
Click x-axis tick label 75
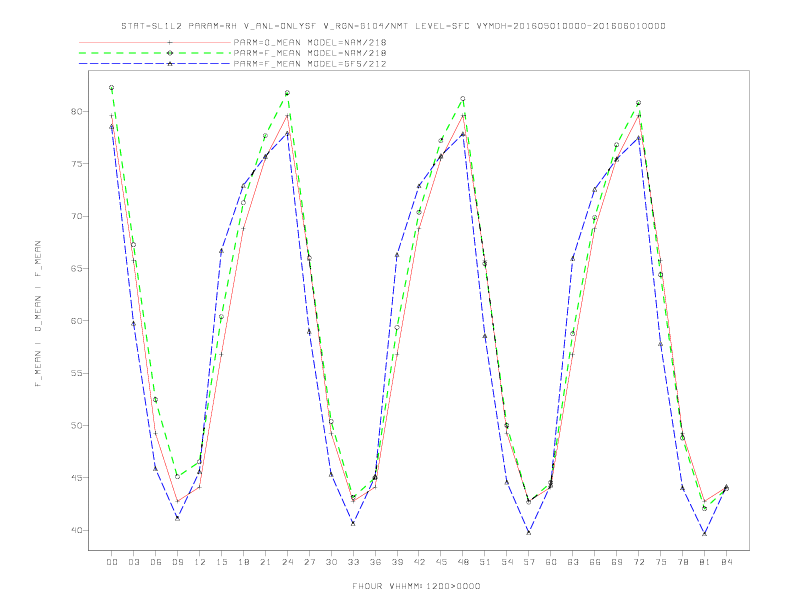point(661,562)
